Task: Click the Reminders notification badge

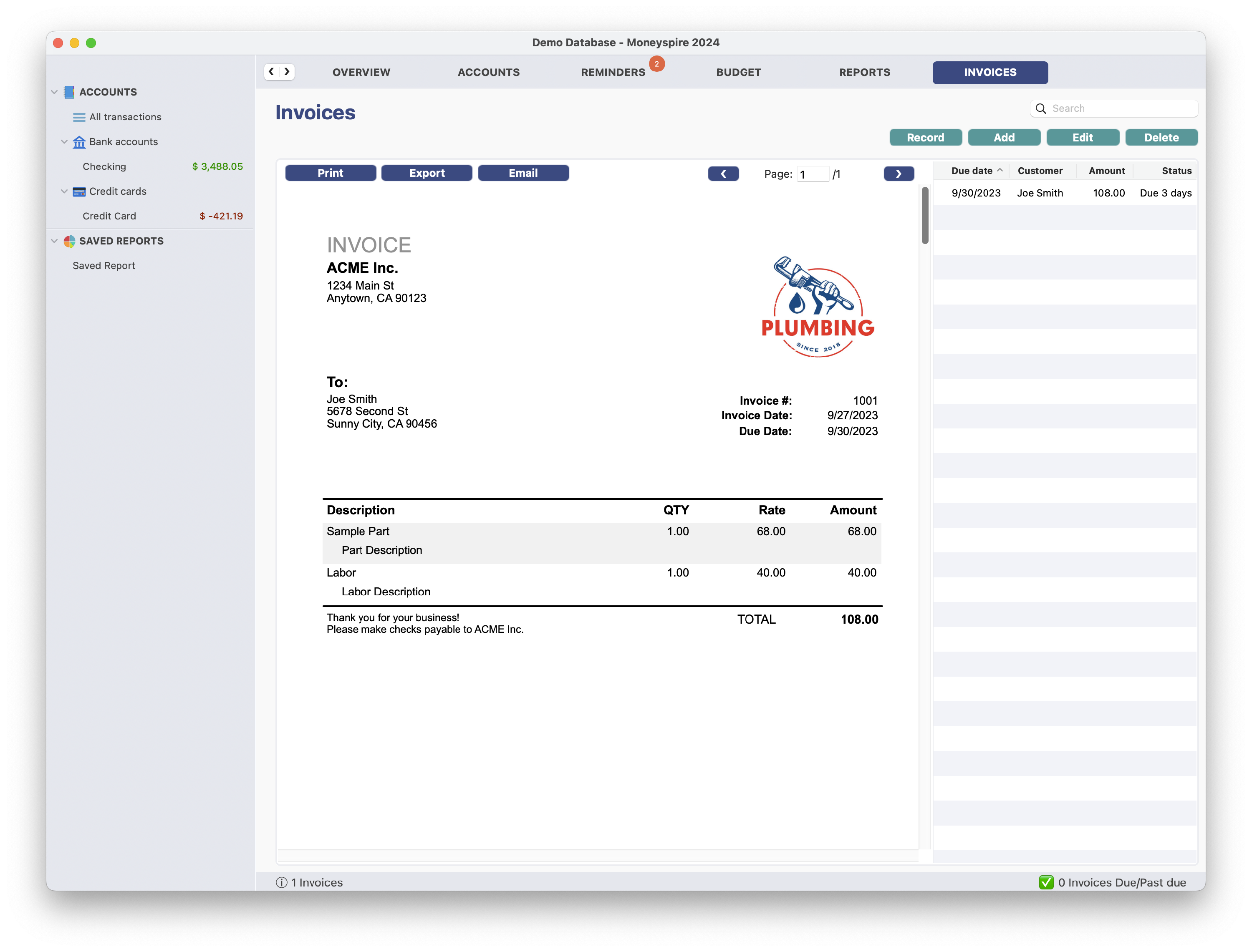Action: point(656,63)
